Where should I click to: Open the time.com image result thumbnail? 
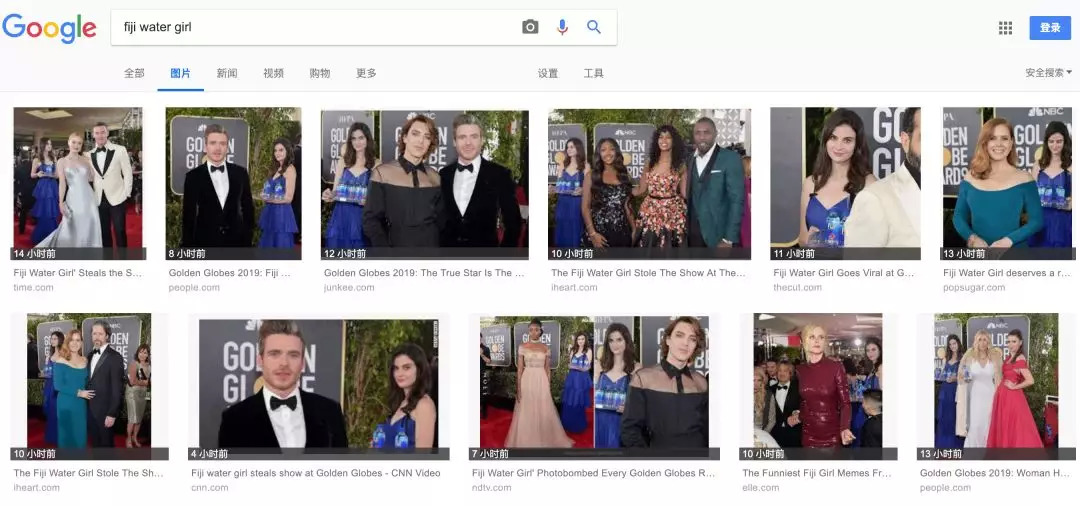click(78, 183)
